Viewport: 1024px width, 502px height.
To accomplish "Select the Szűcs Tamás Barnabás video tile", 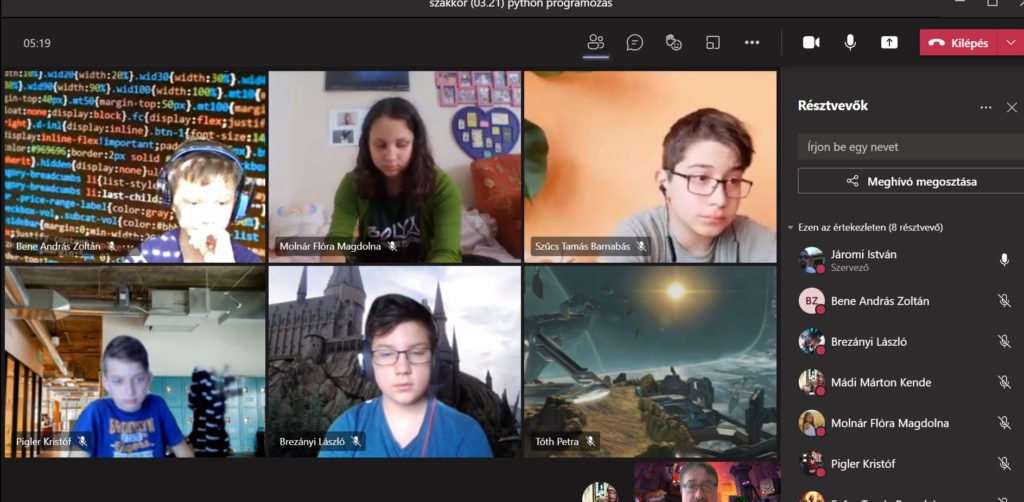I will [x=650, y=166].
